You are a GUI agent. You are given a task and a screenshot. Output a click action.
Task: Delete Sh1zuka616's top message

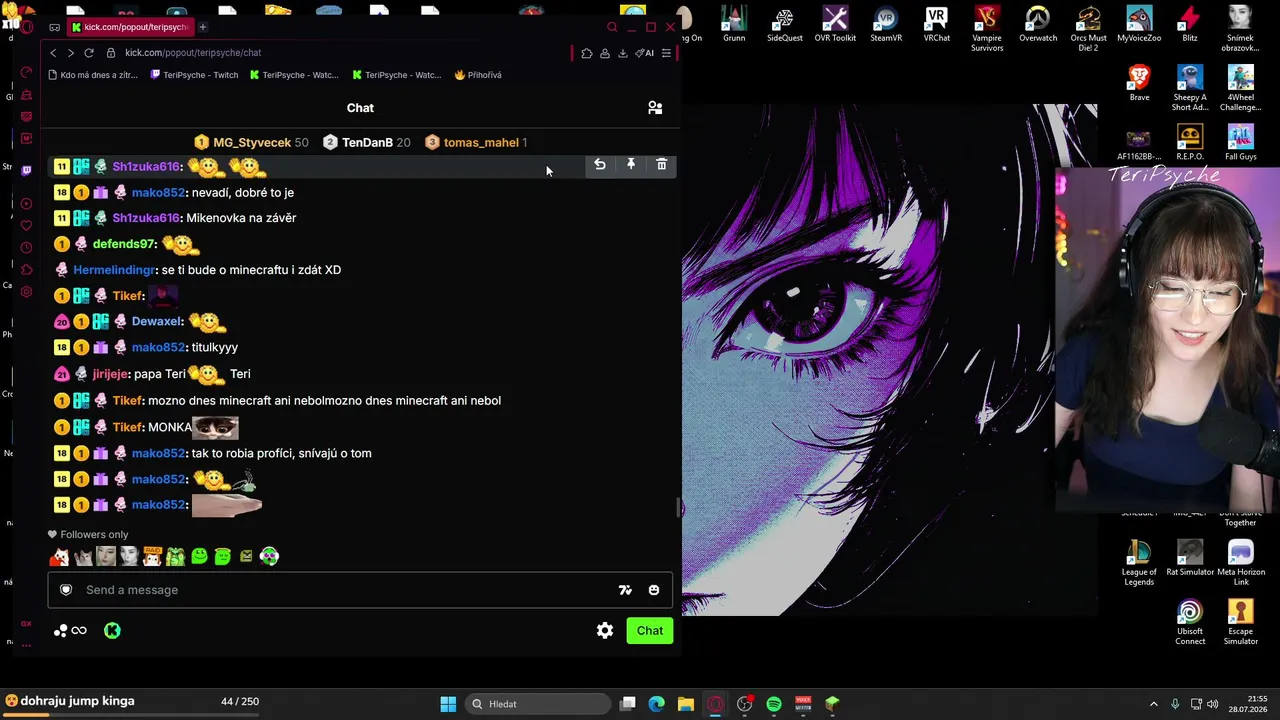[x=662, y=165]
